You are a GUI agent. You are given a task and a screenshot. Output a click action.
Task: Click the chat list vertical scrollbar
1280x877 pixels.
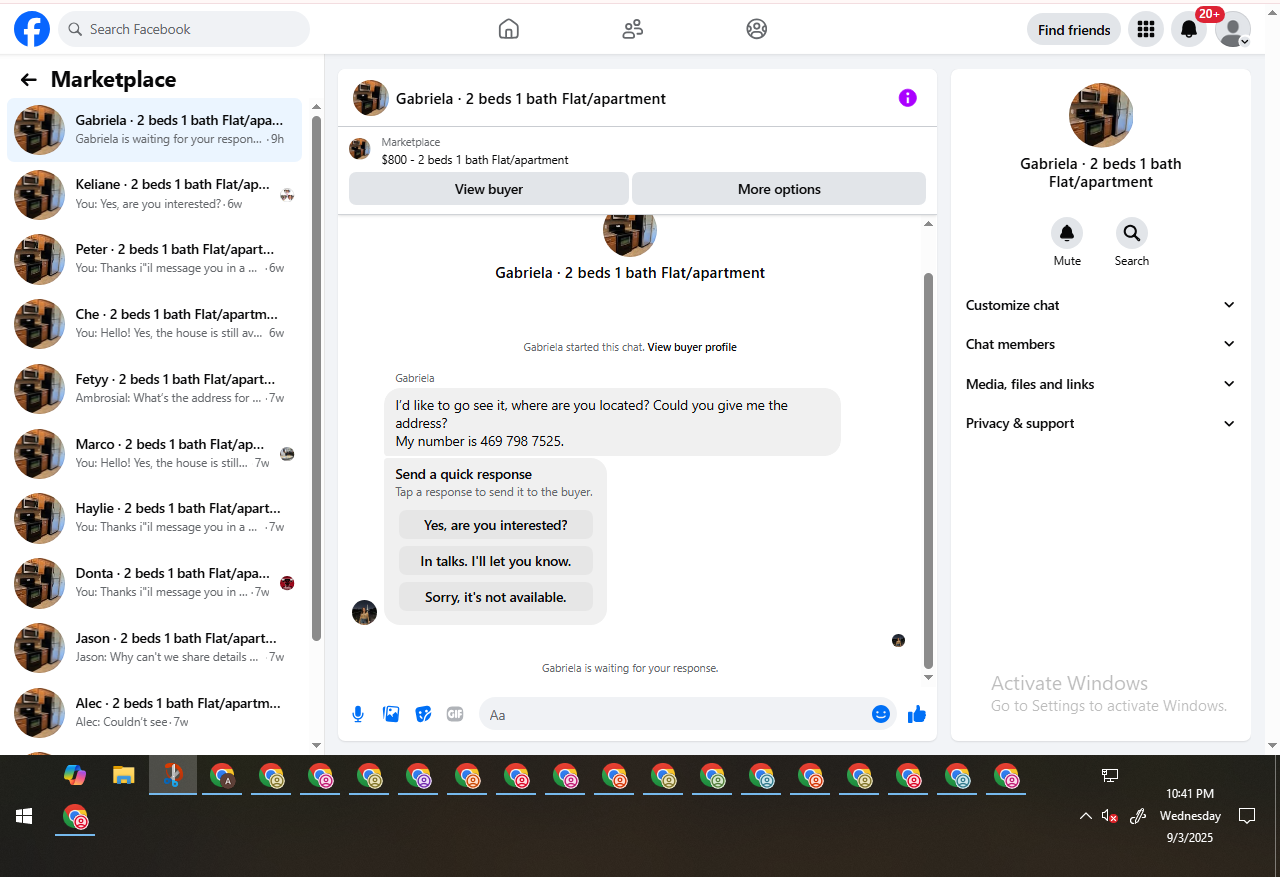click(x=317, y=378)
